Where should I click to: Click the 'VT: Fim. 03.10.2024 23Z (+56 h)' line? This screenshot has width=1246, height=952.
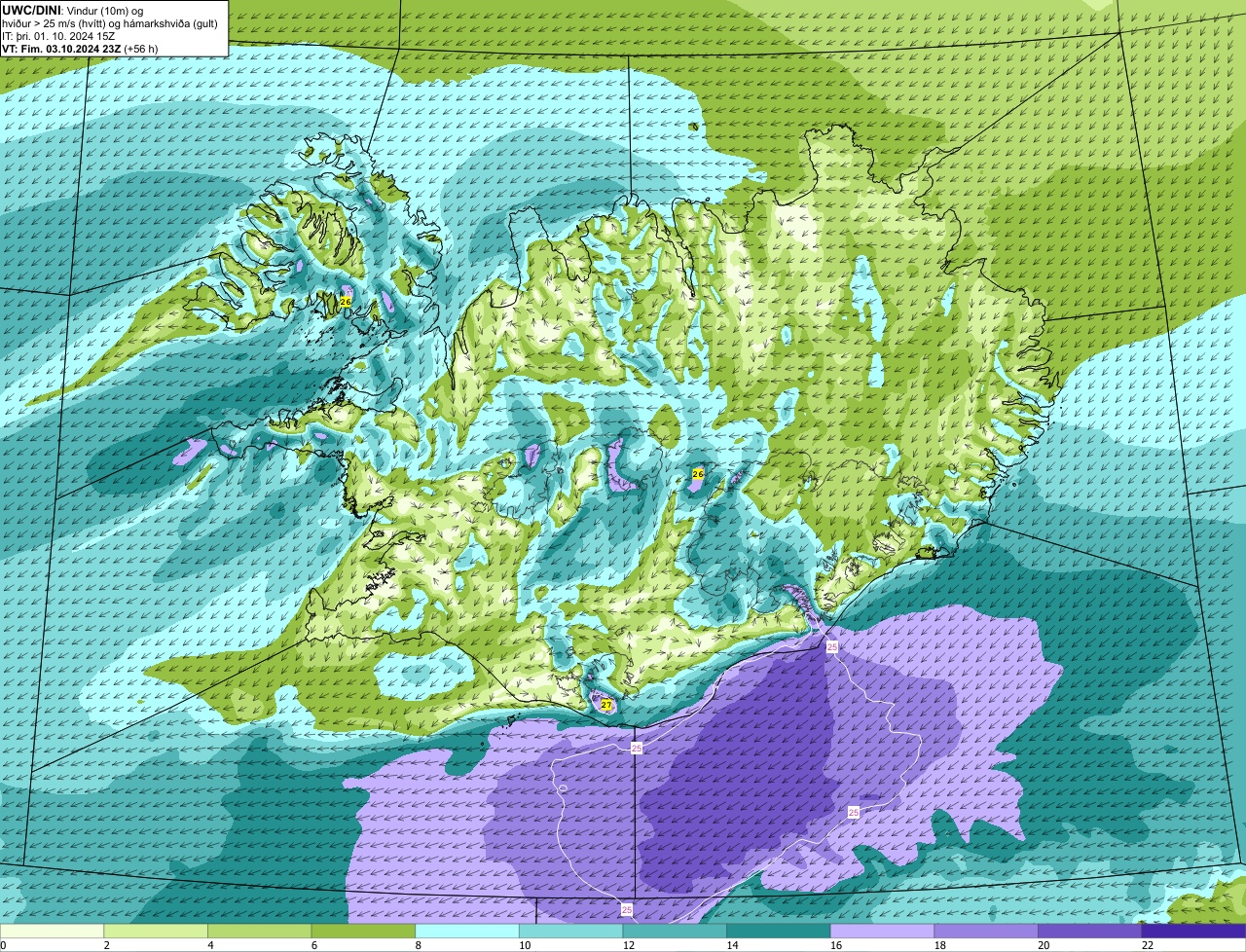point(80,49)
